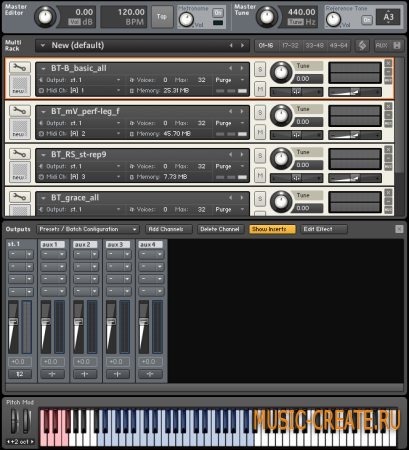Click the script editor icon beside the 49-64 tab
Screen dimensions: 409x450
coord(362,45)
